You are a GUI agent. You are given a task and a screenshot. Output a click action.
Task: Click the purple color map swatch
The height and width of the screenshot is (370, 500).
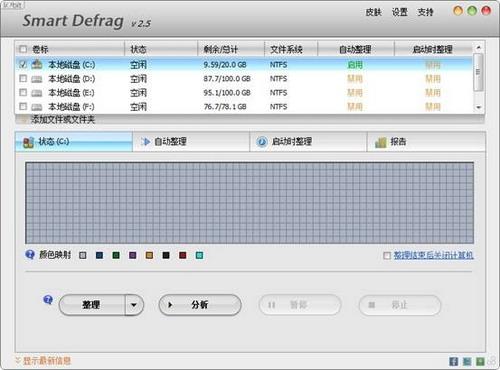pyautogui.click(x=133, y=255)
